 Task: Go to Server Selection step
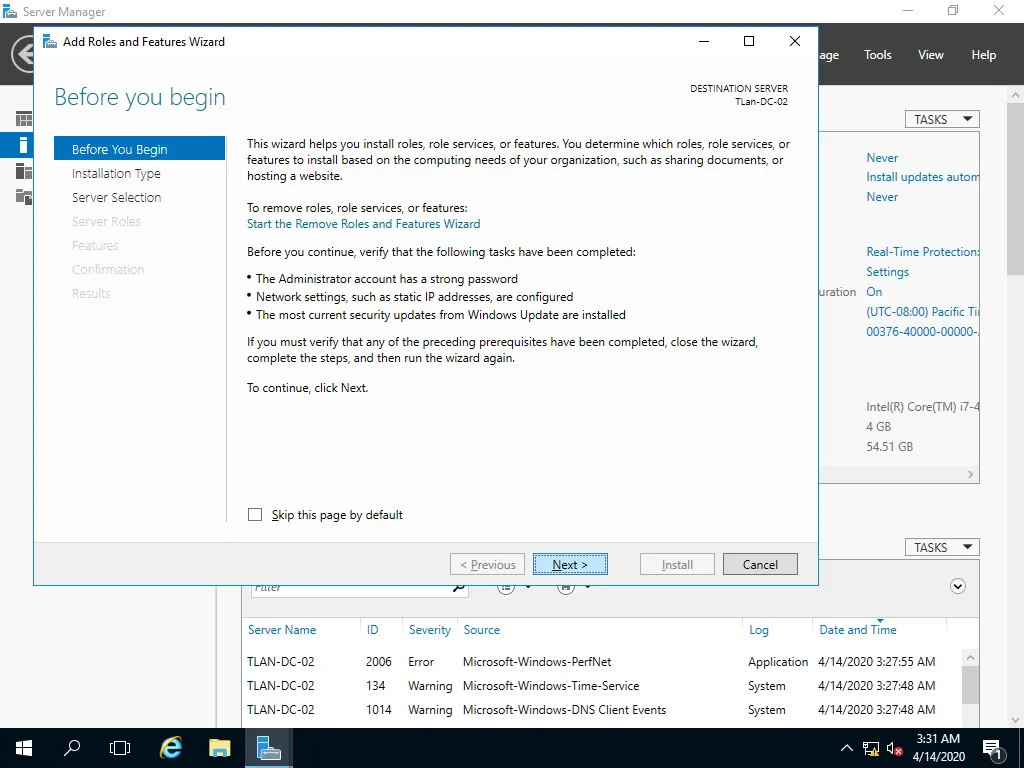[x=116, y=197]
